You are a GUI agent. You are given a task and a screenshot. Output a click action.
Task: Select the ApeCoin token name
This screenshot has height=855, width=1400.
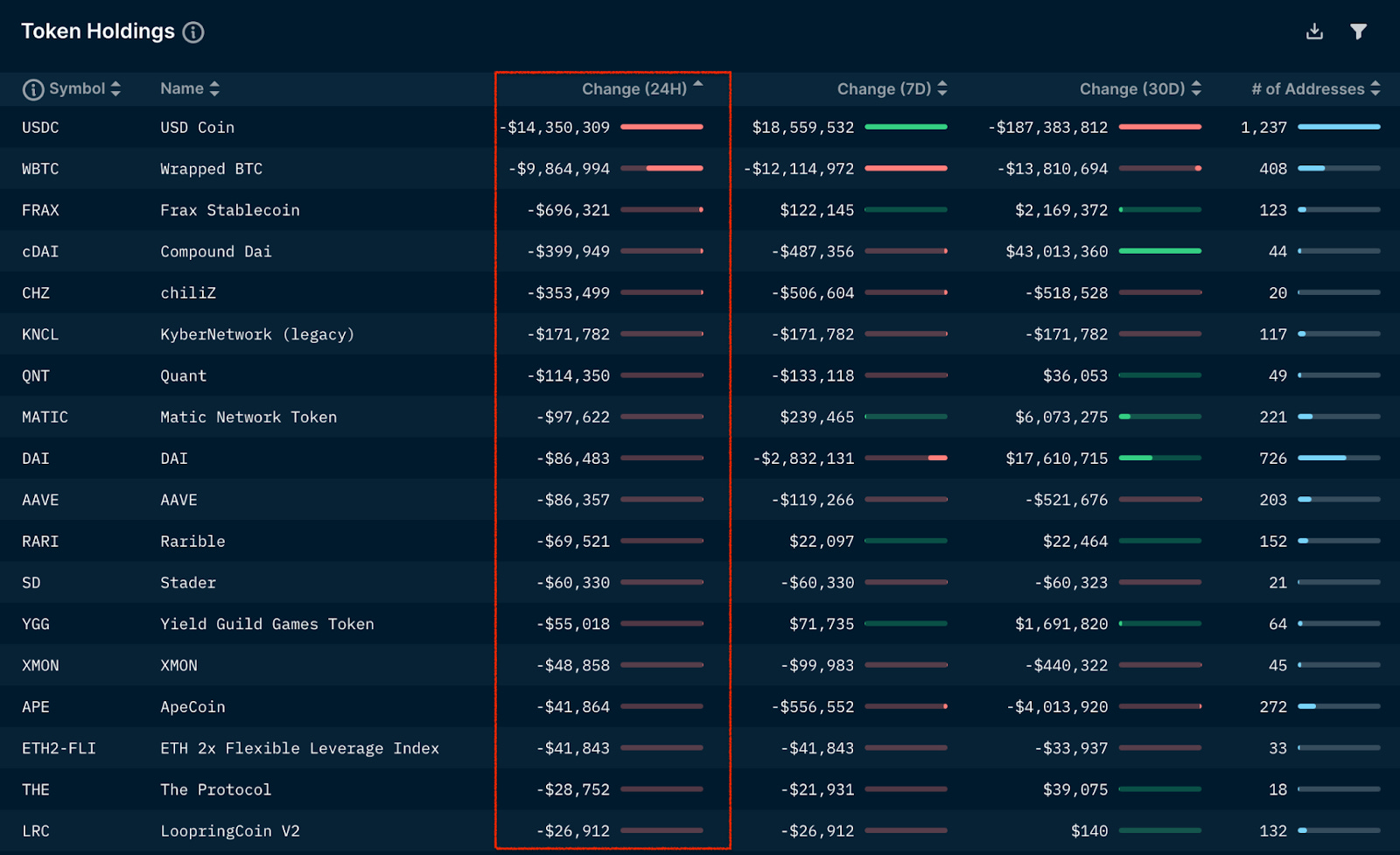coord(192,707)
